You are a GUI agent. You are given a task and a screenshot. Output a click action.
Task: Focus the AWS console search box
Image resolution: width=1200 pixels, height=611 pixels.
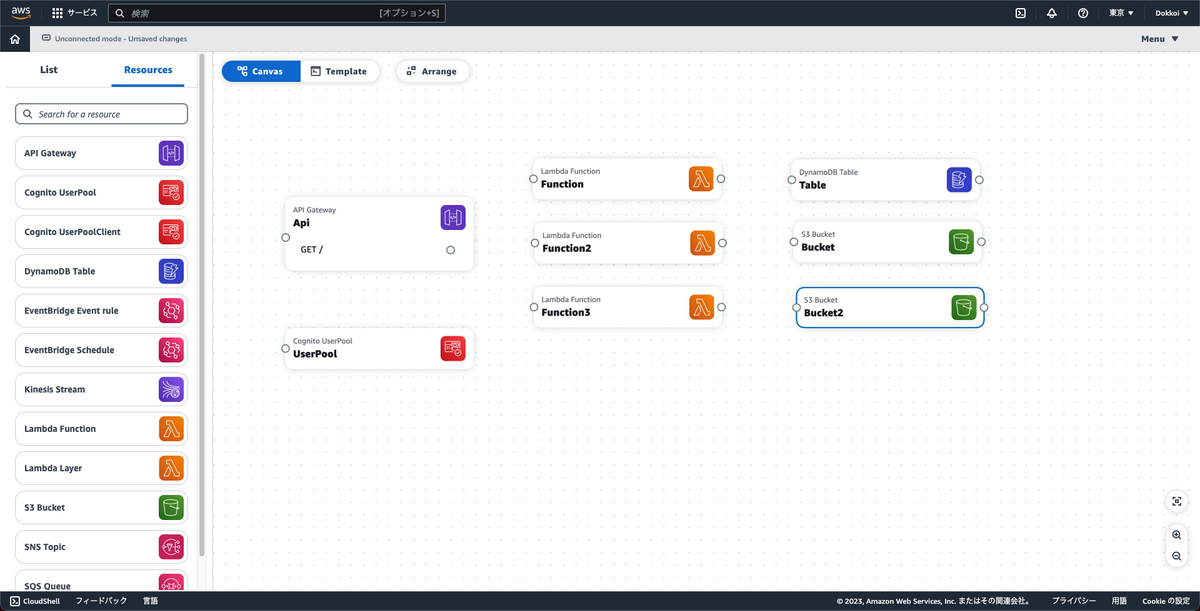(277, 13)
